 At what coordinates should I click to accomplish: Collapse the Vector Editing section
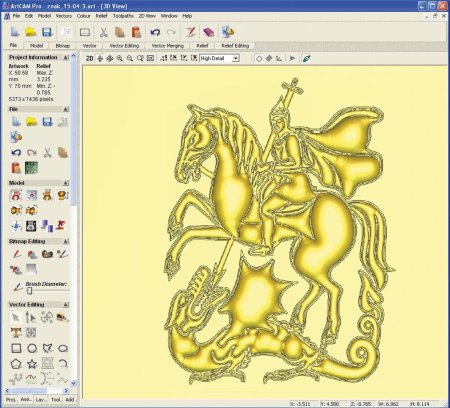point(66,304)
